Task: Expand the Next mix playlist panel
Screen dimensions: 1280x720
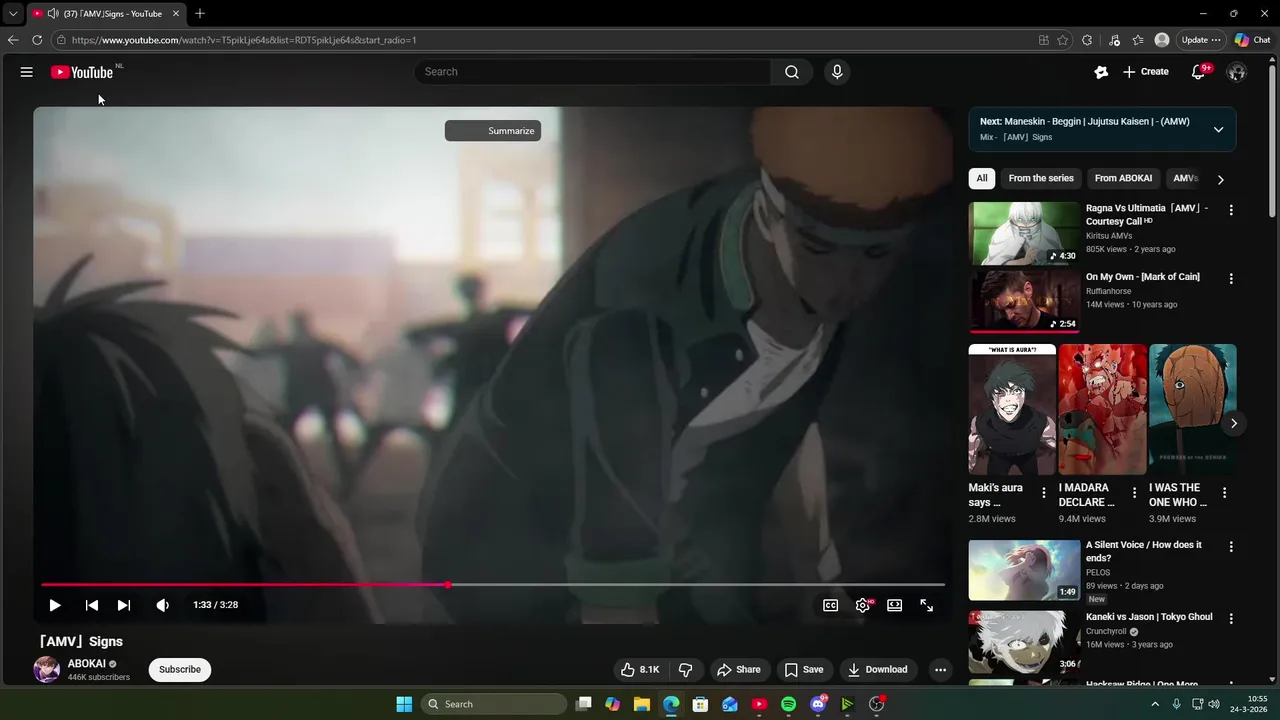Action: (x=1218, y=129)
